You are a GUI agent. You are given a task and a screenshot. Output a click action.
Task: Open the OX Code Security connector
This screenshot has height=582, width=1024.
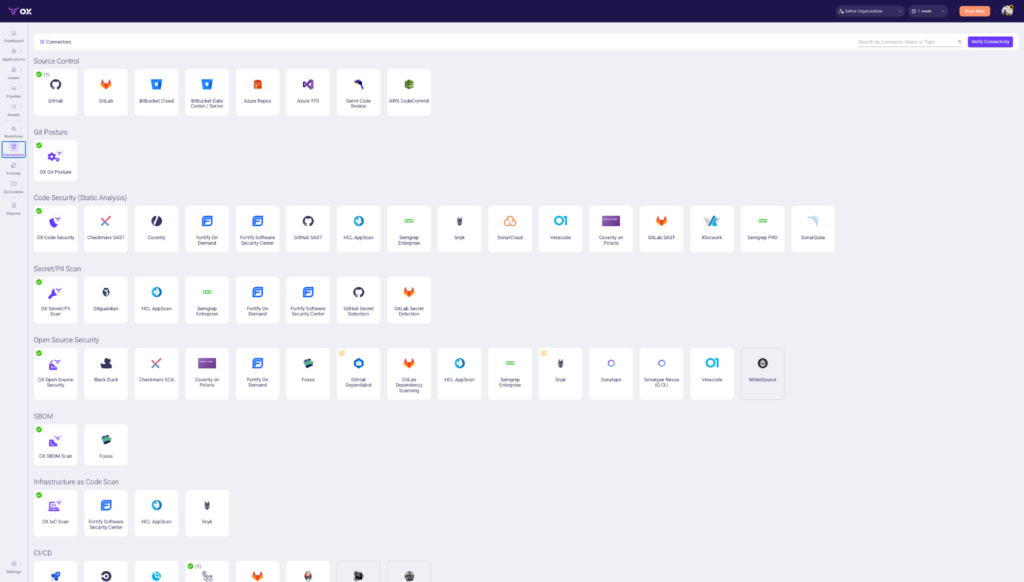(56, 229)
